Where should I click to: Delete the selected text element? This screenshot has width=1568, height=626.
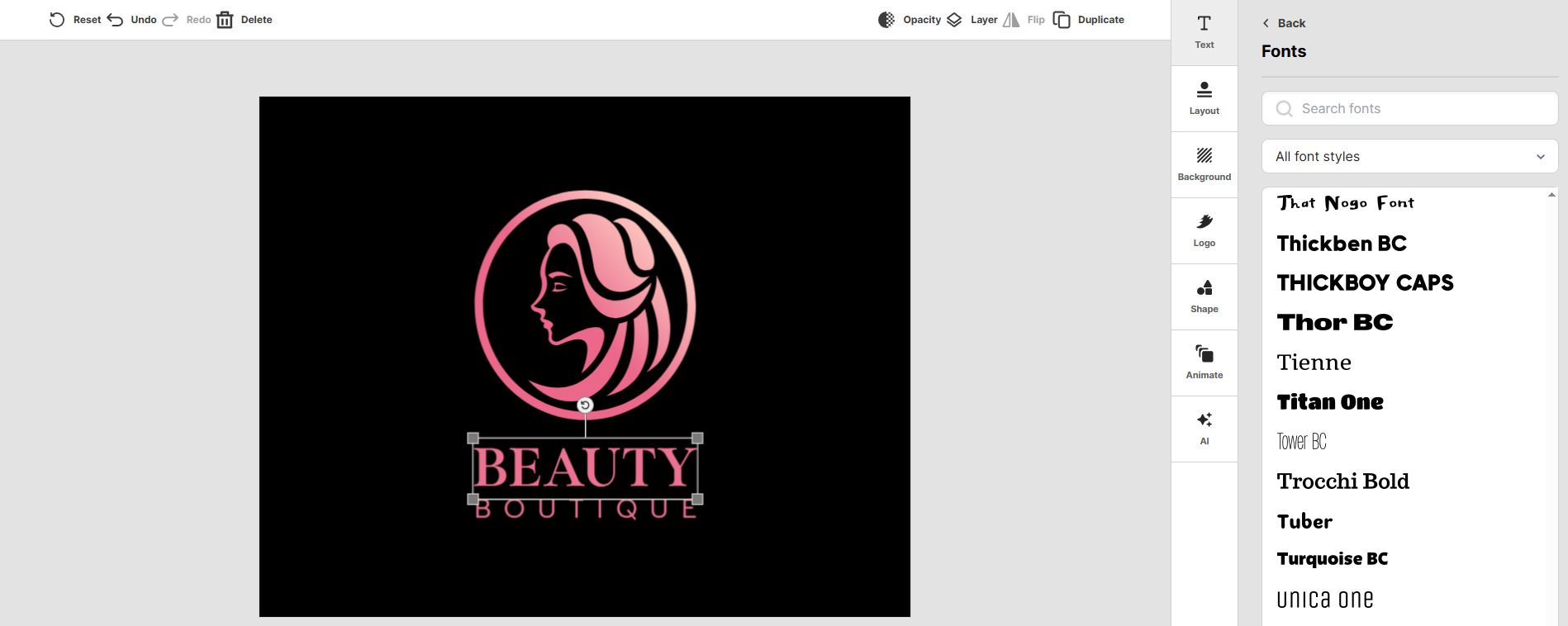click(x=245, y=20)
